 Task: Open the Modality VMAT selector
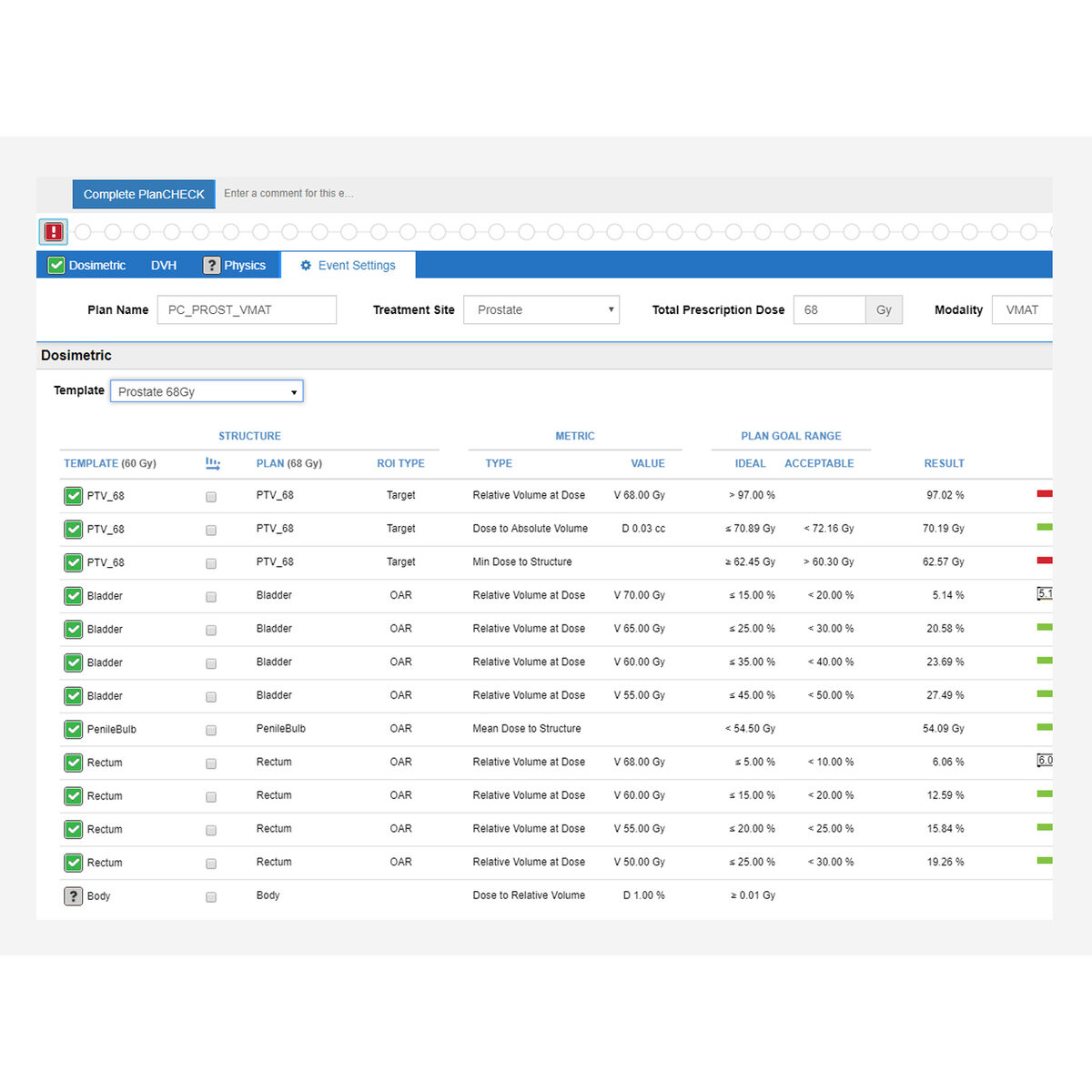click(x=1022, y=309)
